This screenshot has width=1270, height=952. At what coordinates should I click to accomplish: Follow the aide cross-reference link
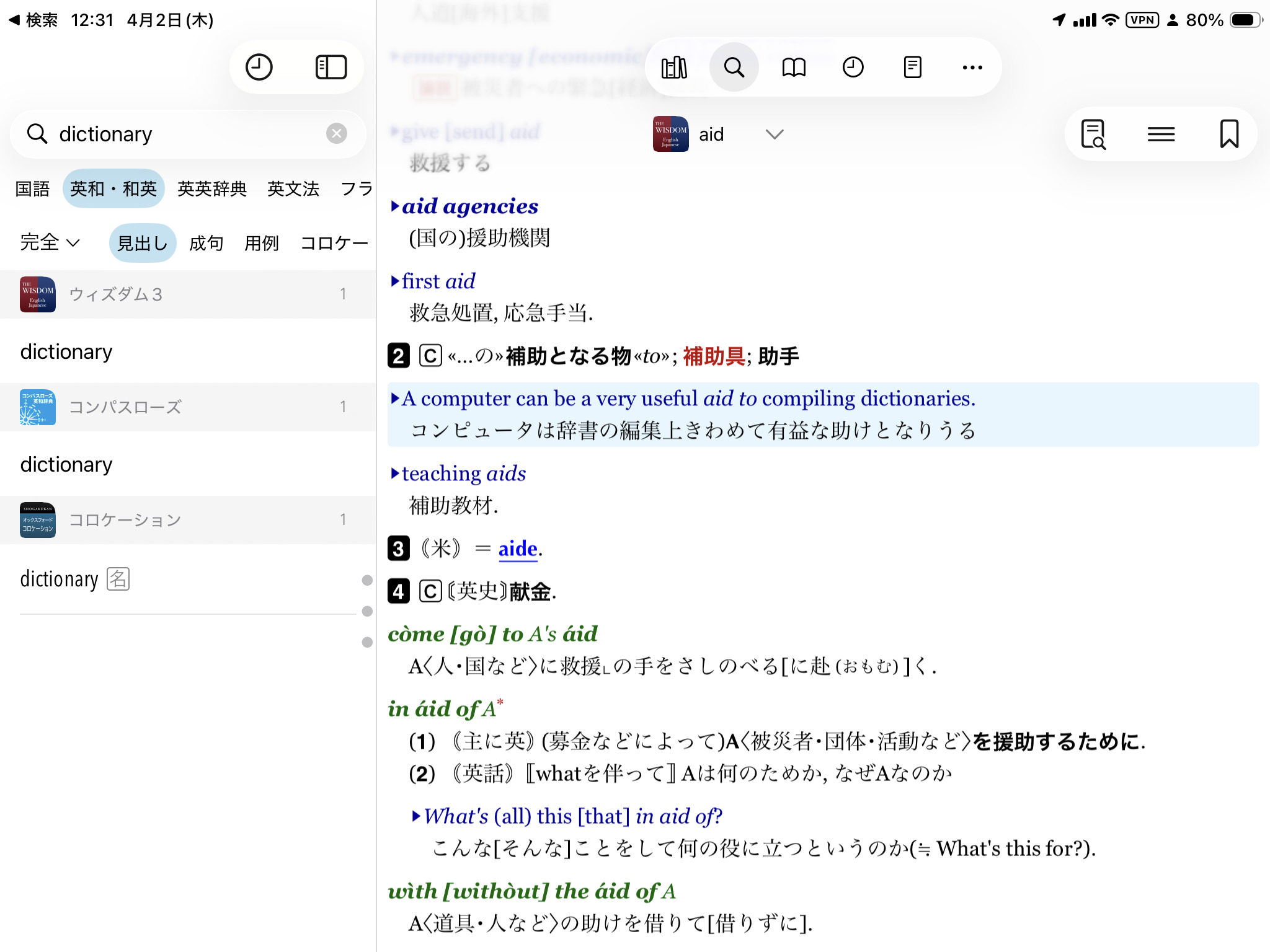517,549
